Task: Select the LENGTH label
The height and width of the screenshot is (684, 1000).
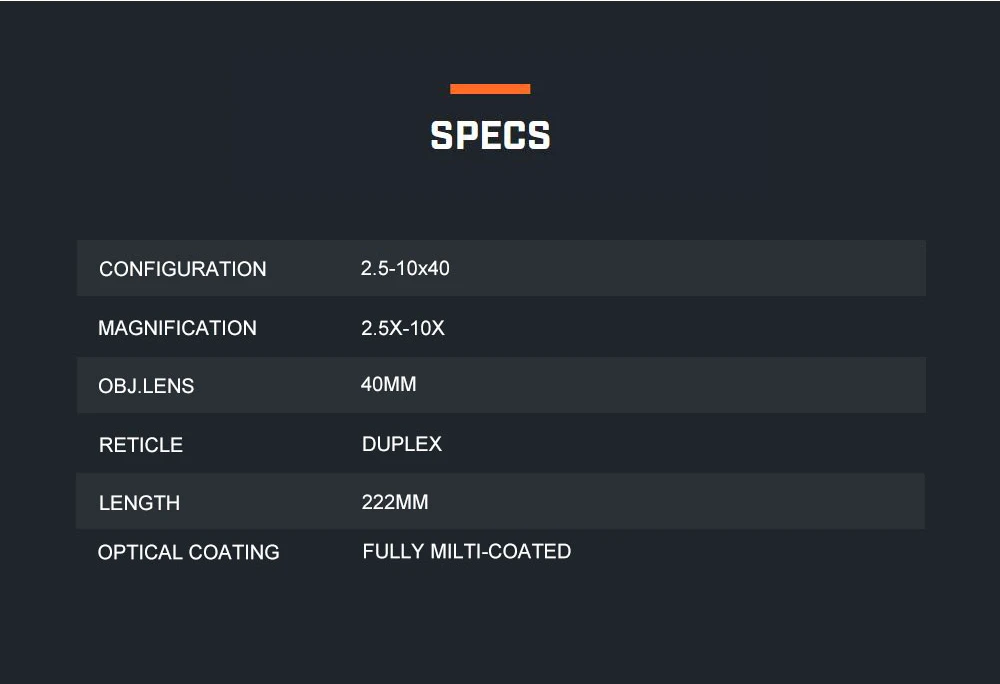Action: [x=139, y=503]
